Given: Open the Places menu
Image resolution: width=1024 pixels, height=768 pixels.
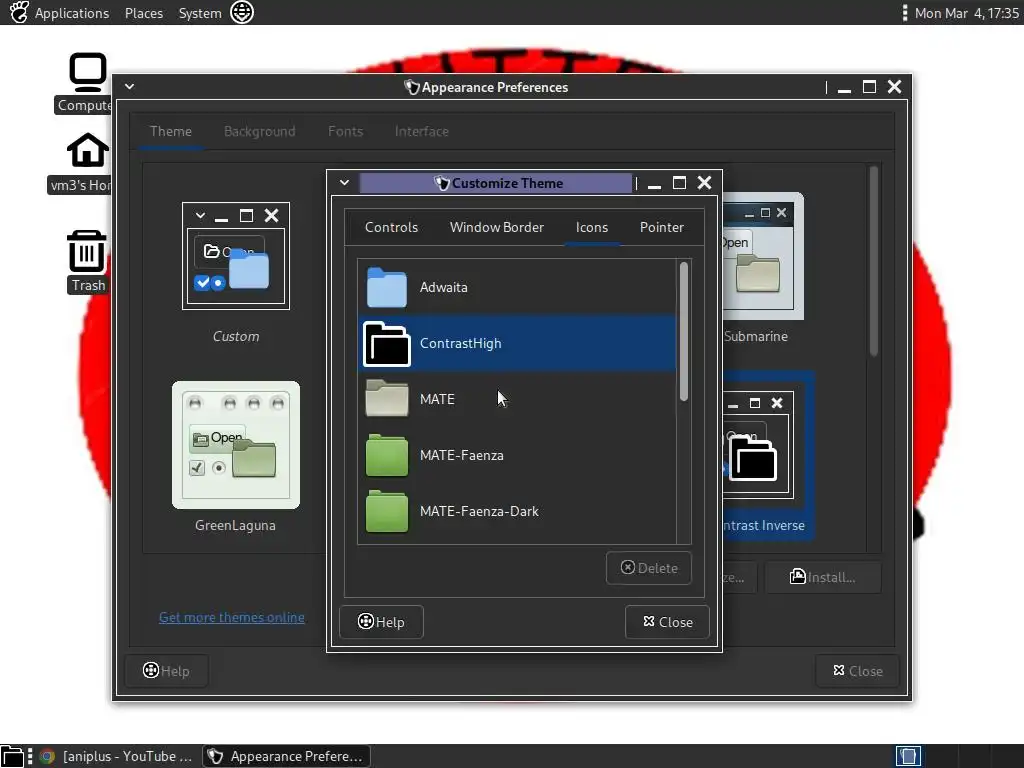Looking at the screenshot, I should 144,13.
